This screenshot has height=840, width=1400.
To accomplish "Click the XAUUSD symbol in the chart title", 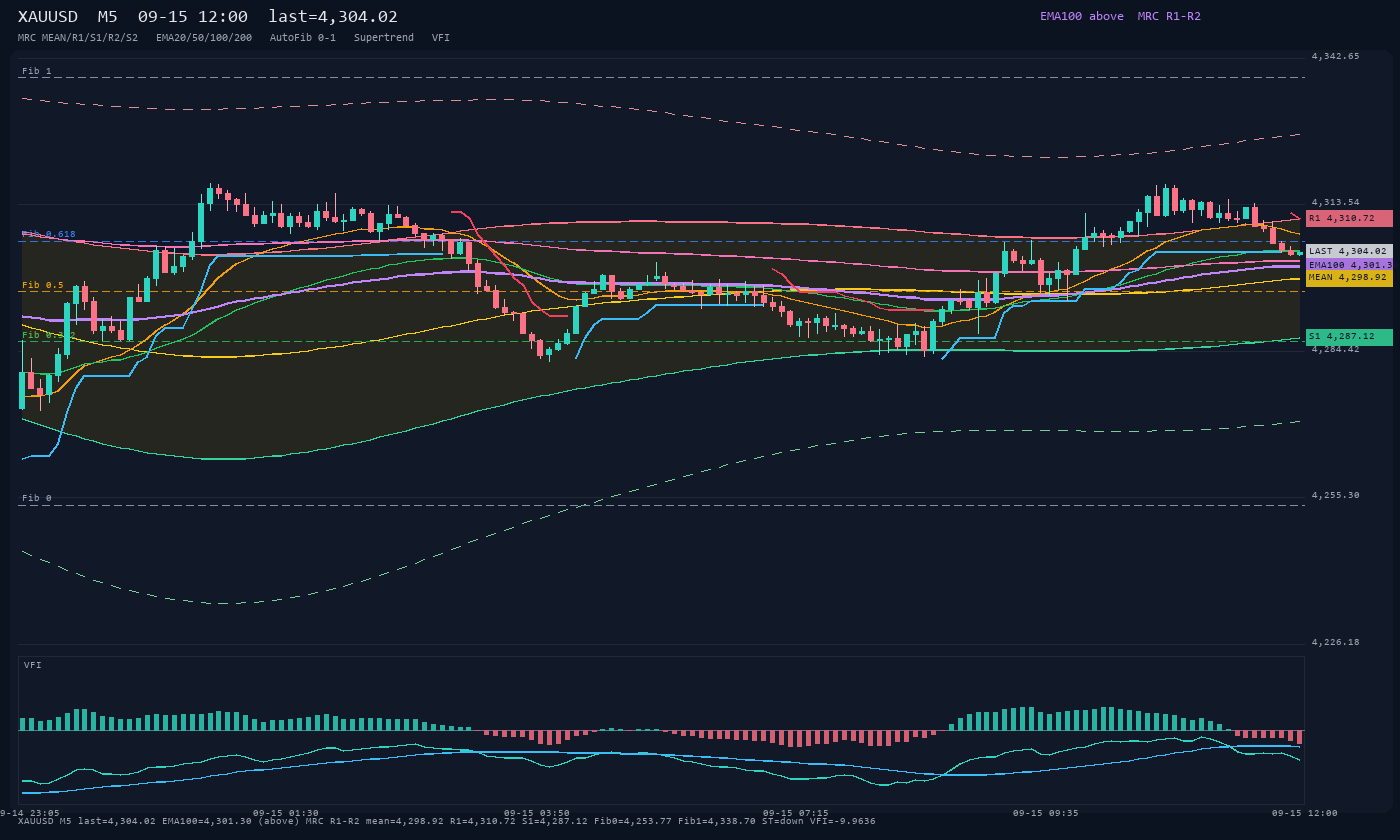I will tap(48, 17).
